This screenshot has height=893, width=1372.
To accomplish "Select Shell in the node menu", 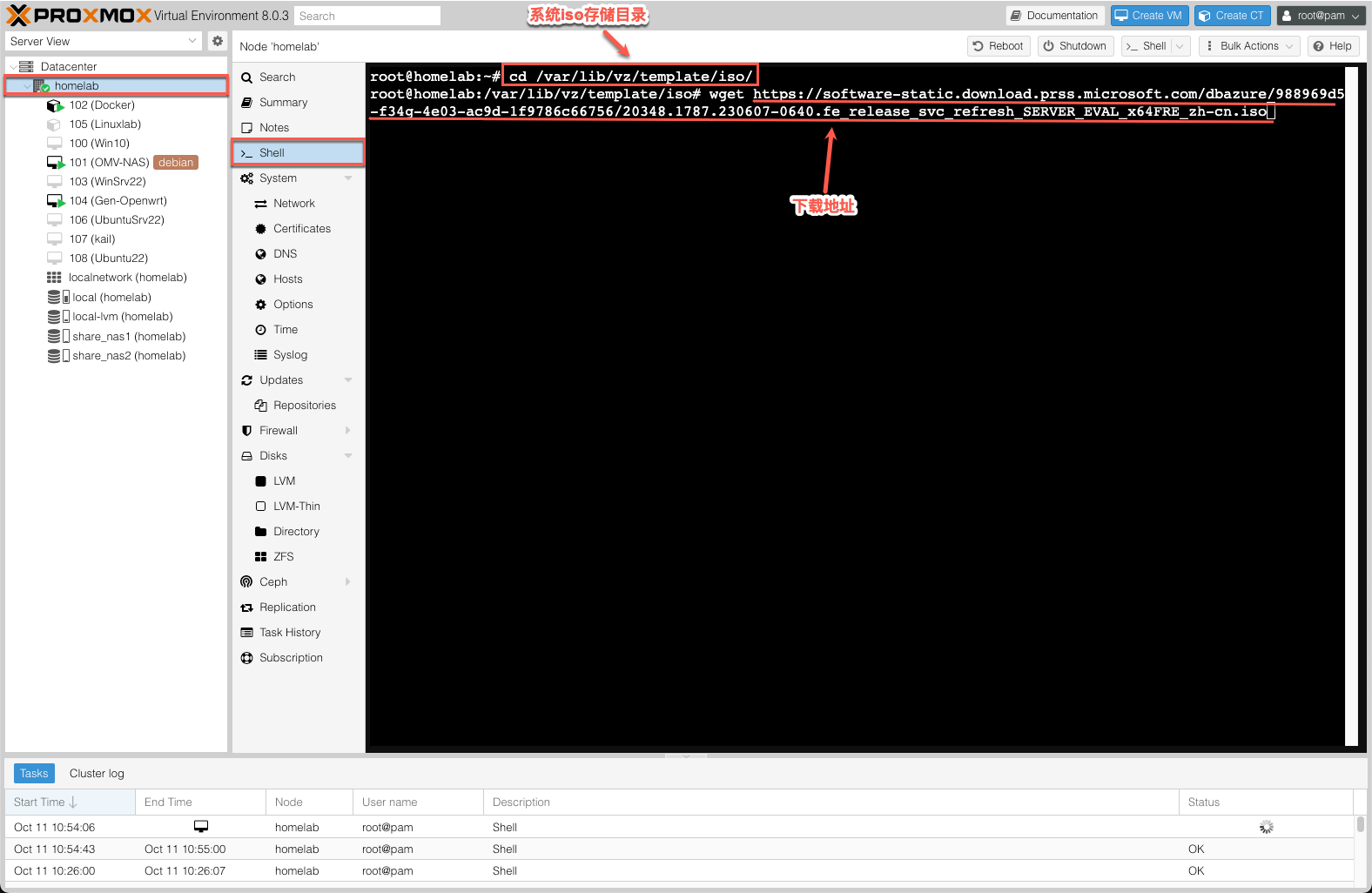I will 299,153.
